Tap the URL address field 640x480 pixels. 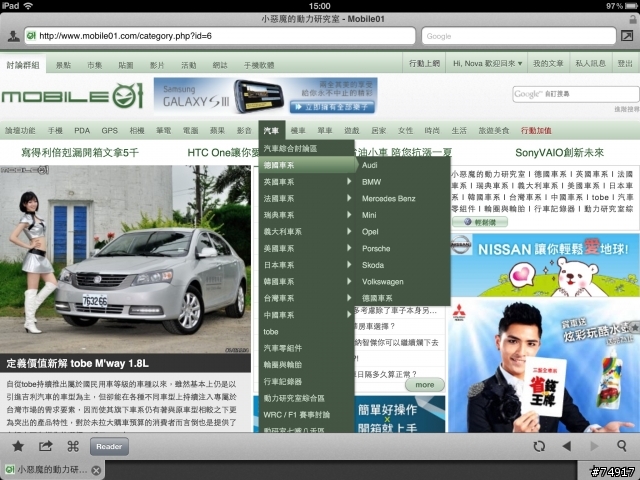pos(220,36)
